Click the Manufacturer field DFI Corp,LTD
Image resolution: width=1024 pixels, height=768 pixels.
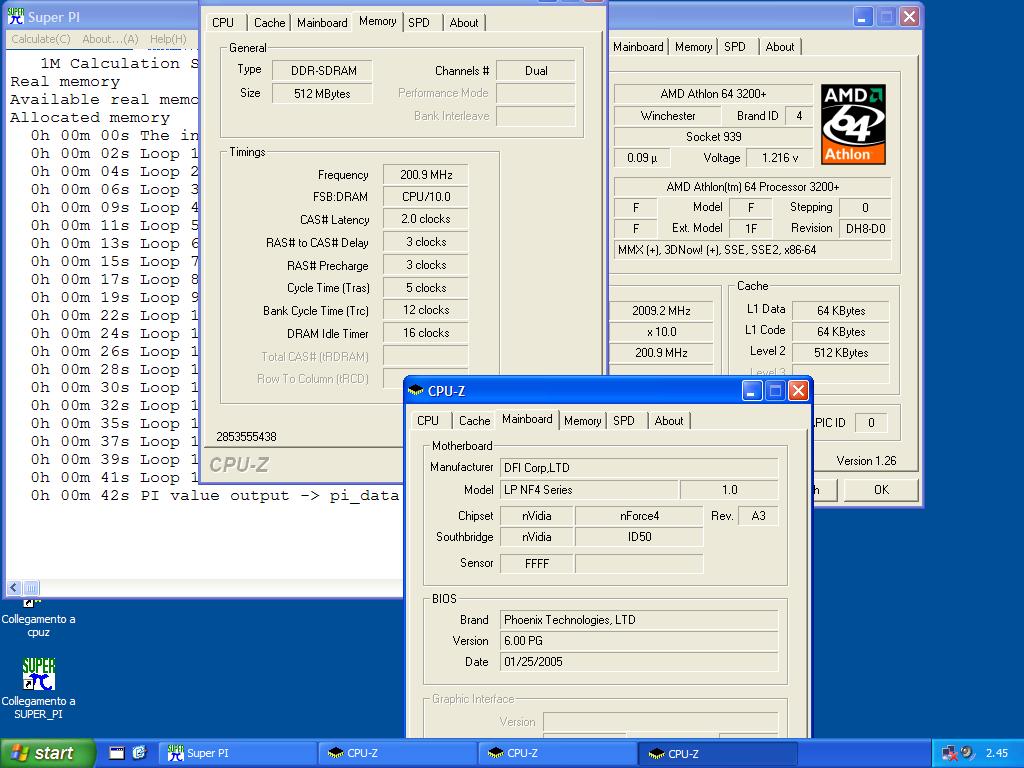click(x=639, y=468)
